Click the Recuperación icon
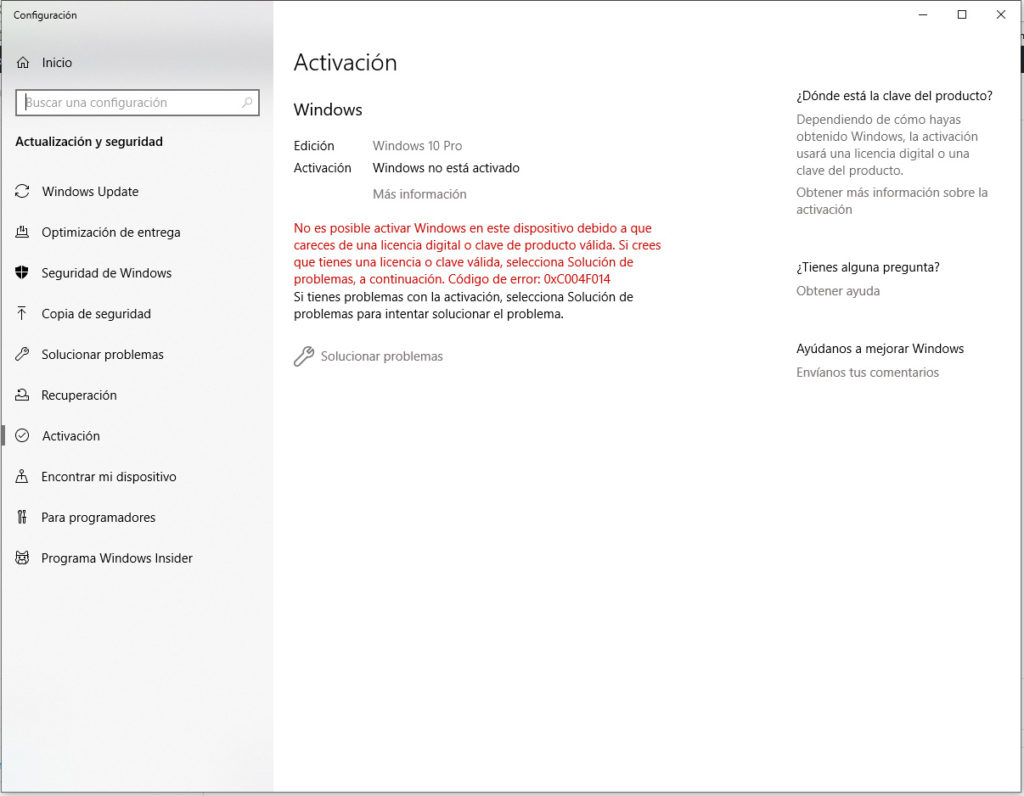 click(22, 395)
